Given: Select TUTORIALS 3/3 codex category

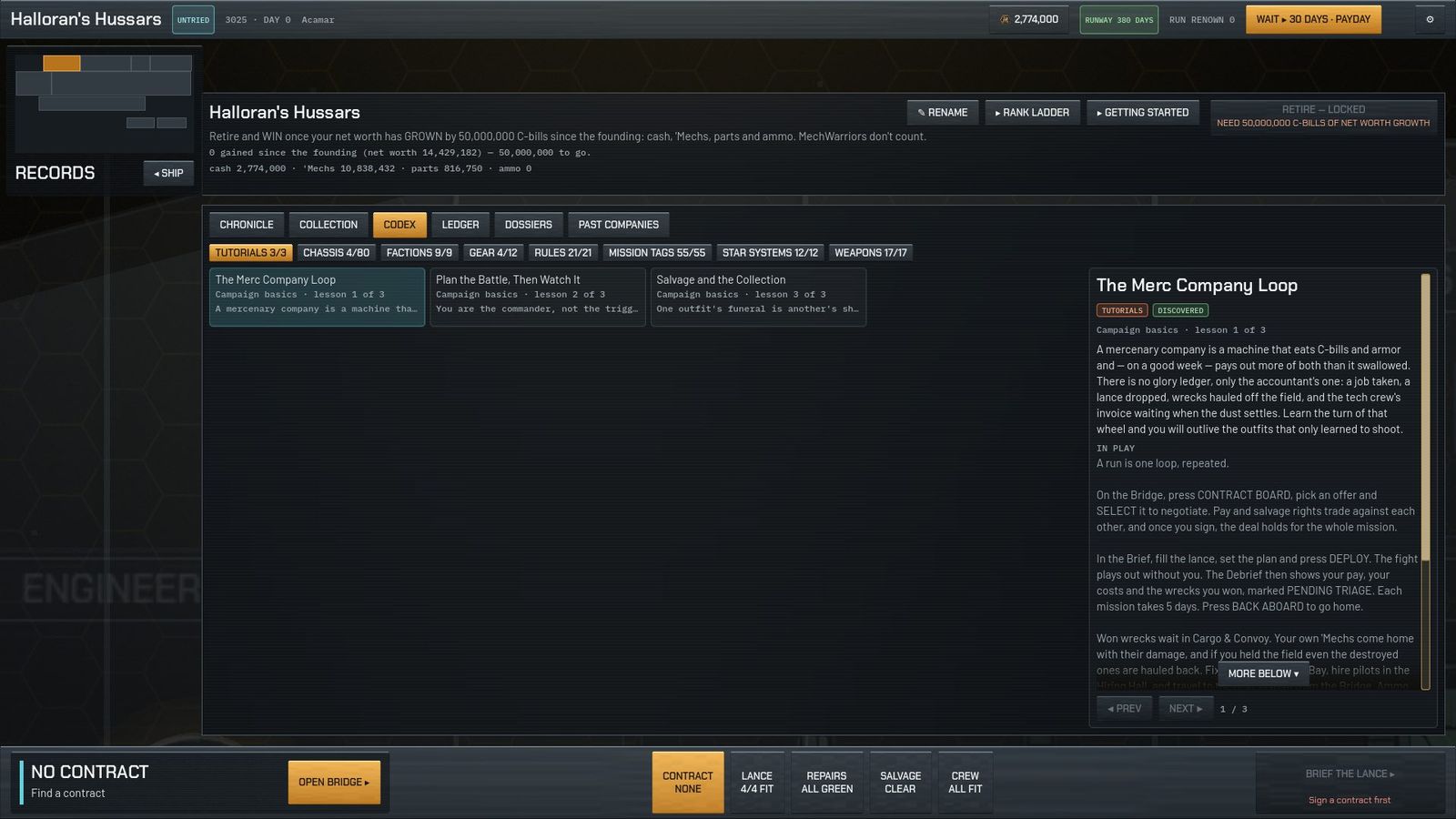Looking at the screenshot, I should pyautogui.click(x=251, y=253).
